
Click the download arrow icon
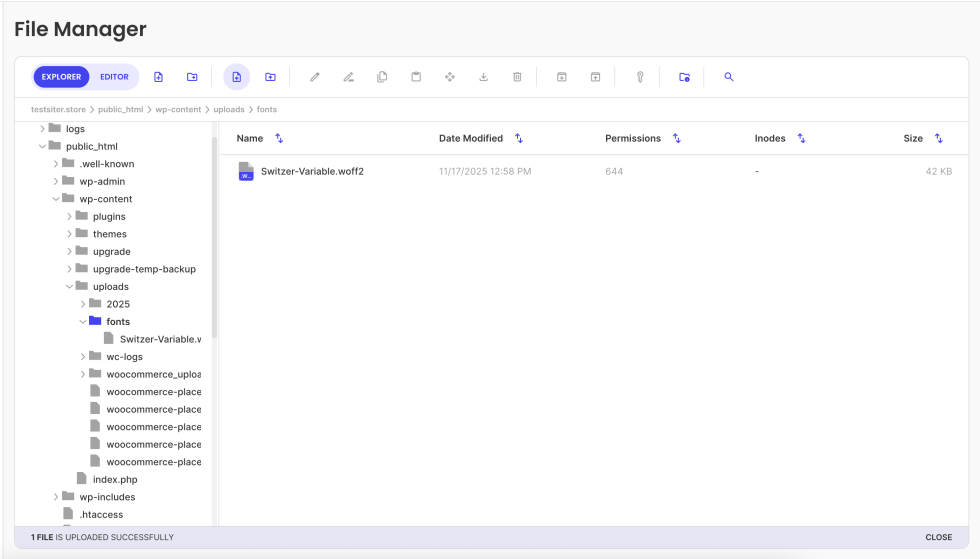click(x=483, y=77)
